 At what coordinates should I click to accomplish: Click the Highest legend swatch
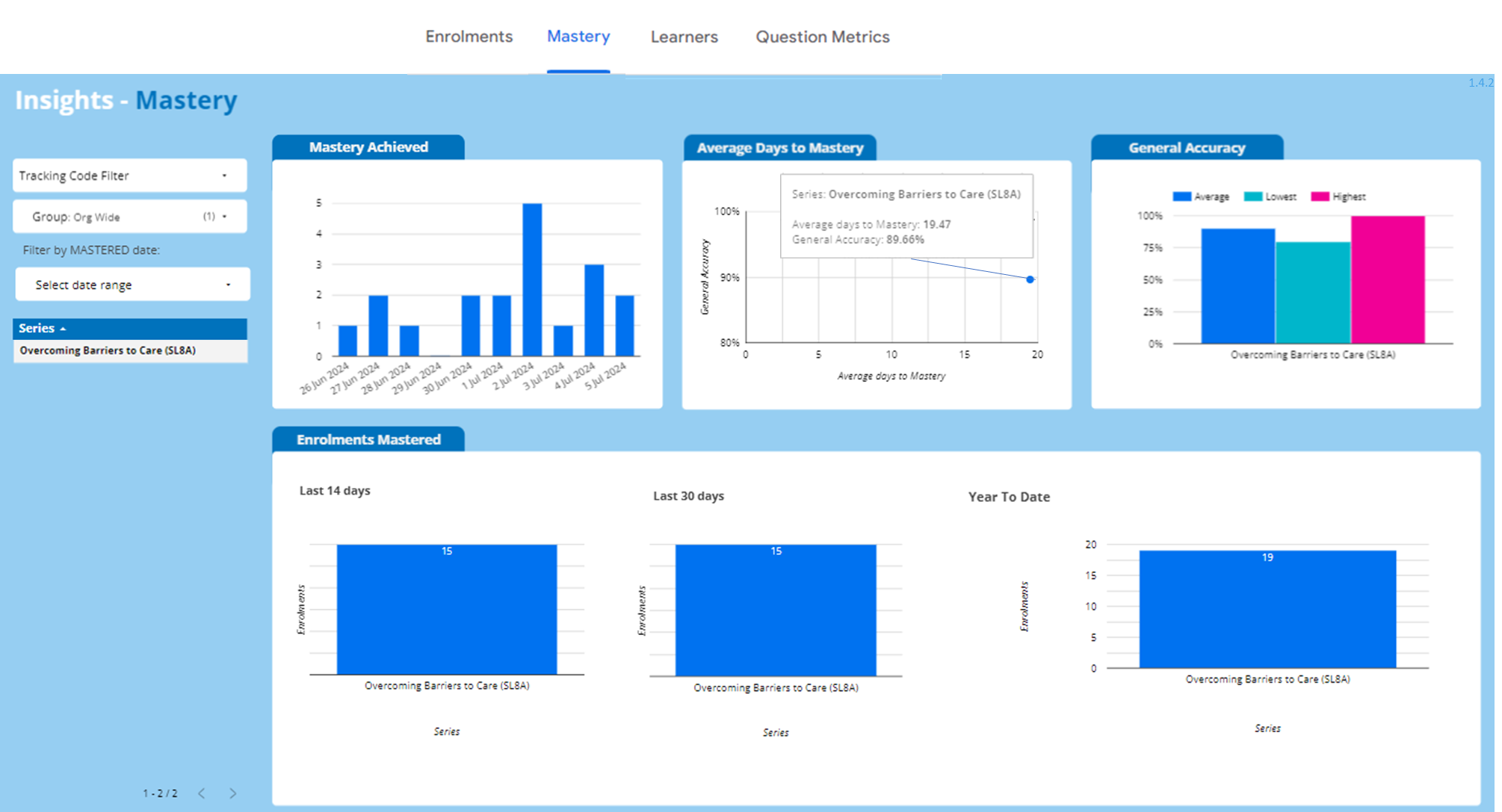1320,196
